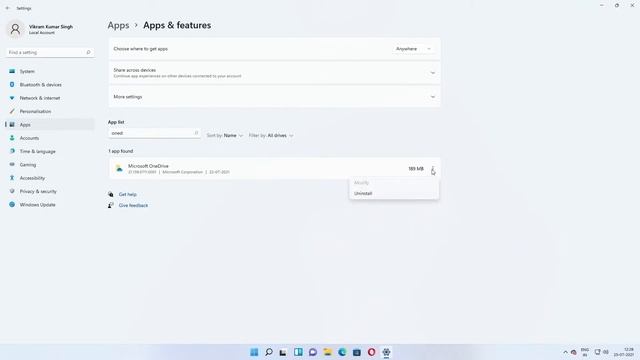Open Task View from taskbar
This screenshot has height=360, width=640.
283,352
